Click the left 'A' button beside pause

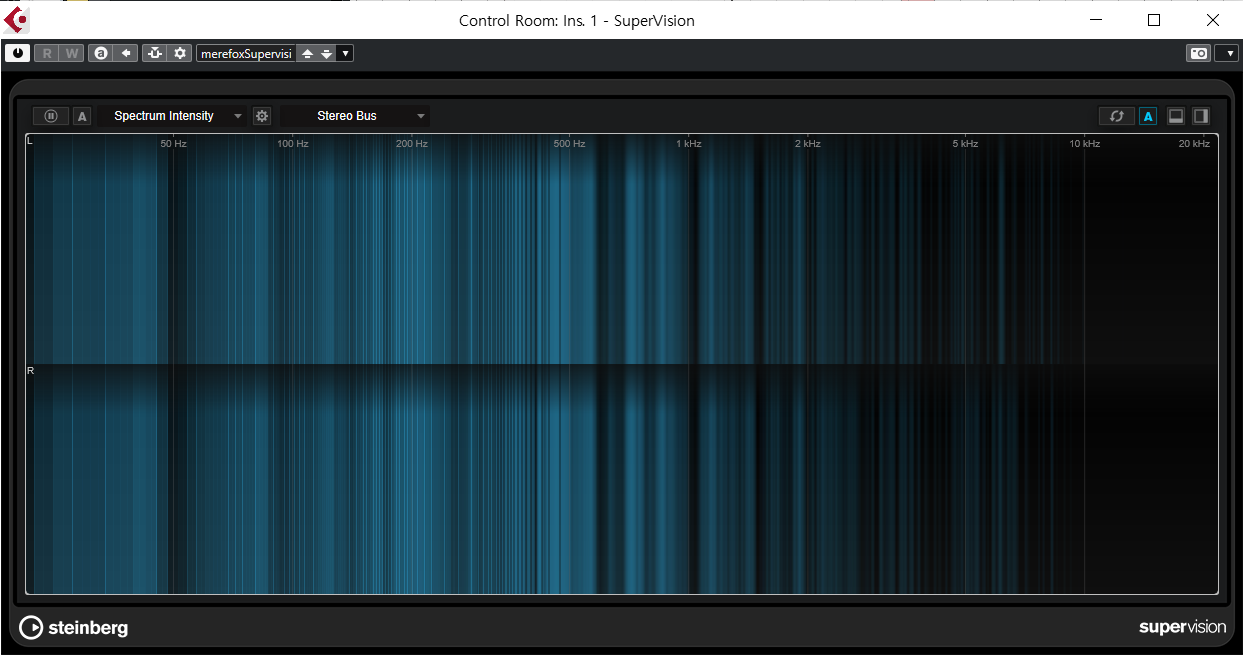point(82,116)
